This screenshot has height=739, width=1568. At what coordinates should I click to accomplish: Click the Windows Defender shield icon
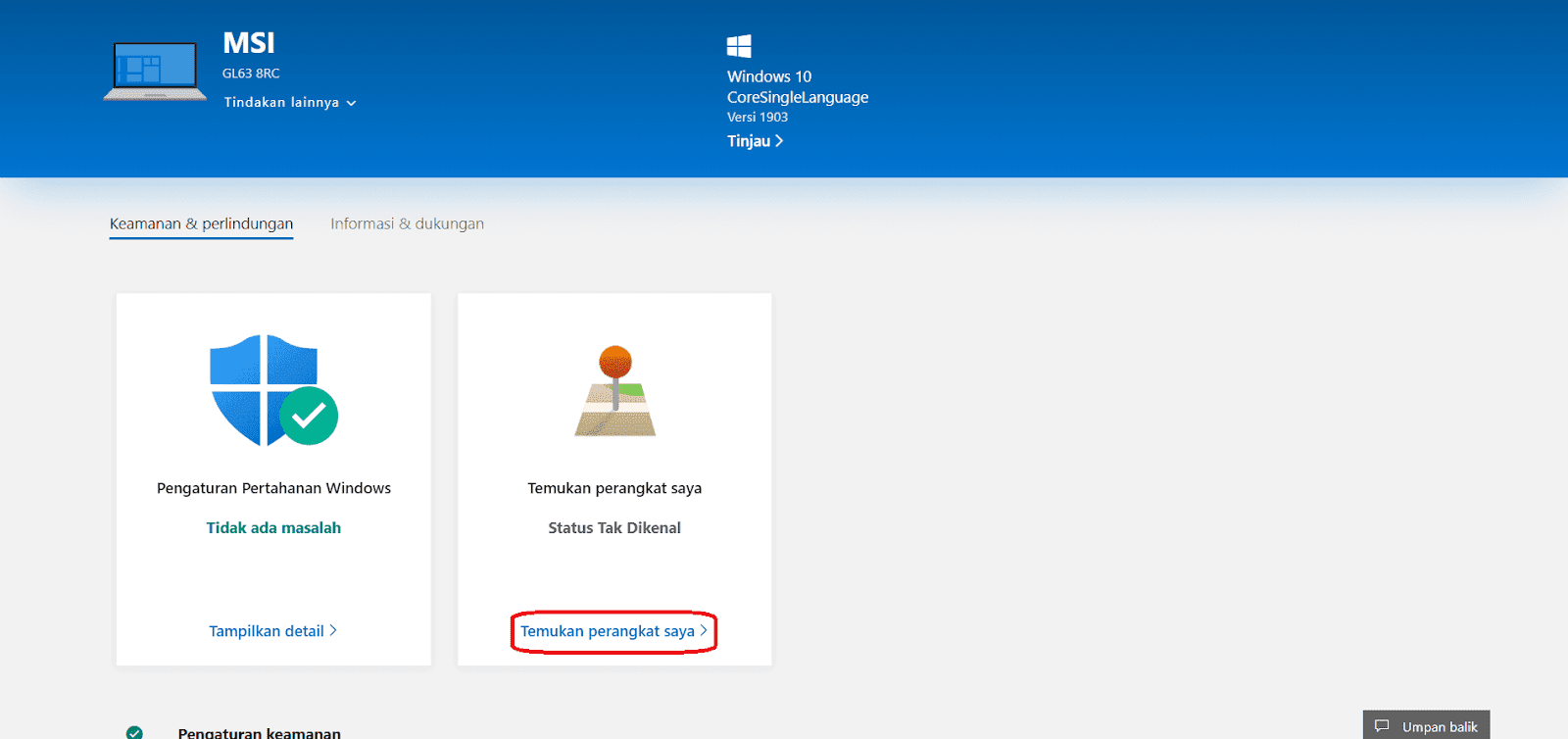coord(273,390)
